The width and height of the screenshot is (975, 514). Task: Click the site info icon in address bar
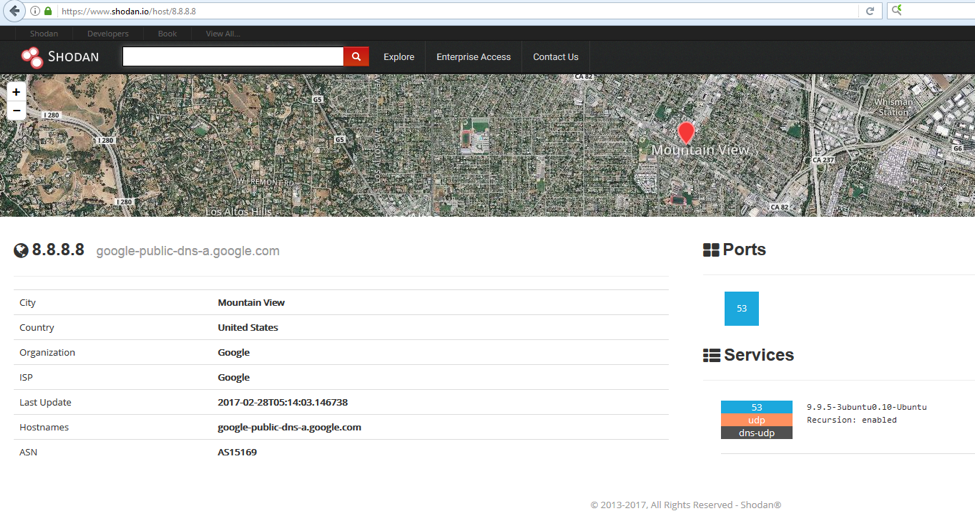tap(35, 11)
